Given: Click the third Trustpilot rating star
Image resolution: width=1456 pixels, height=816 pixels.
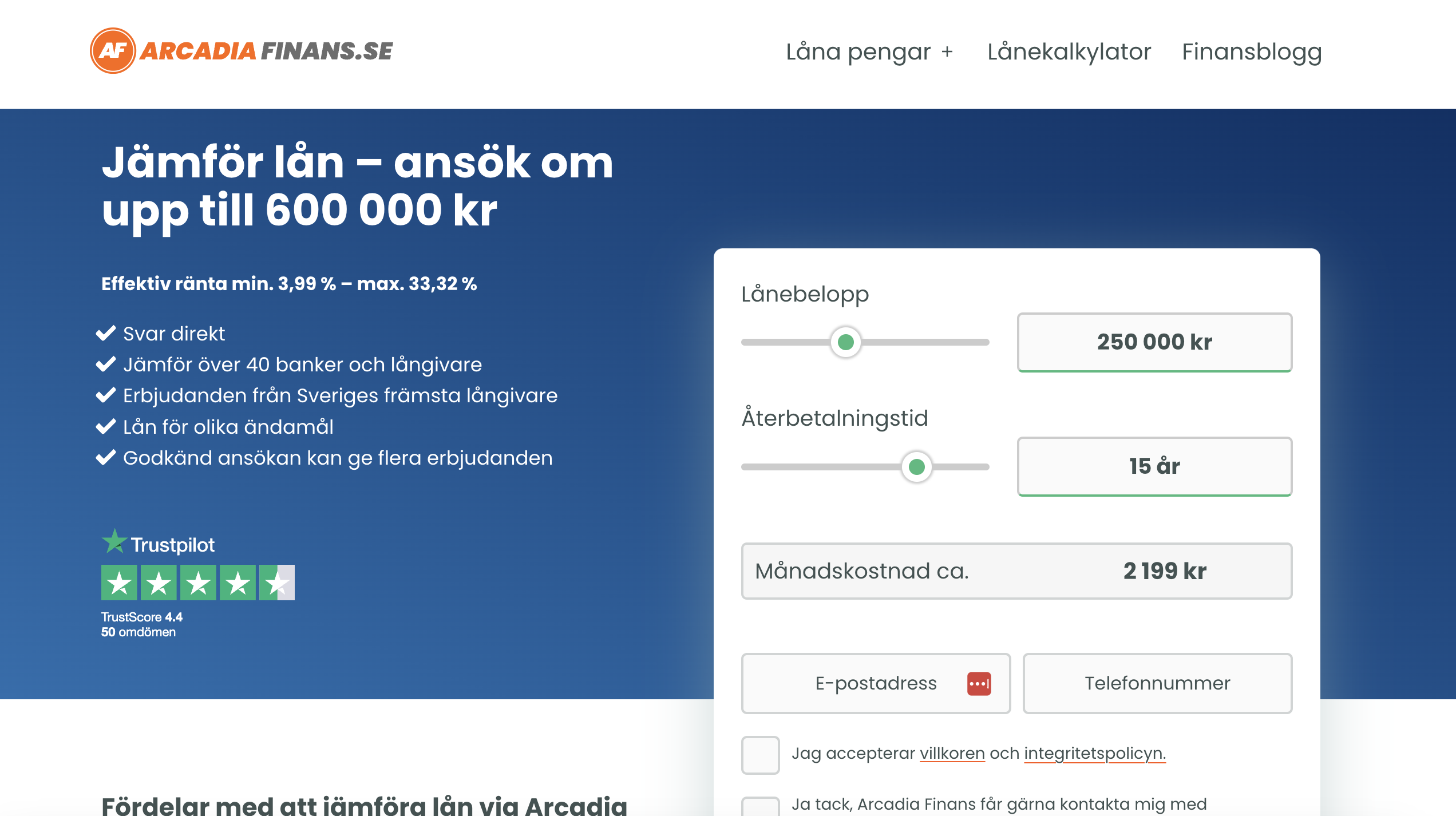Looking at the screenshot, I should (x=198, y=583).
